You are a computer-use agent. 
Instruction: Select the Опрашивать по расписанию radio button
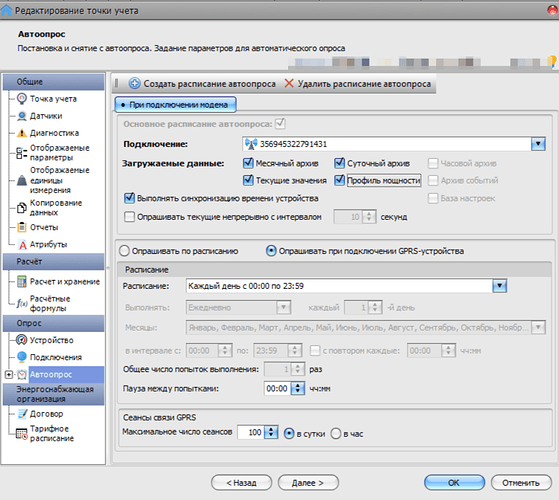(124, 251)
